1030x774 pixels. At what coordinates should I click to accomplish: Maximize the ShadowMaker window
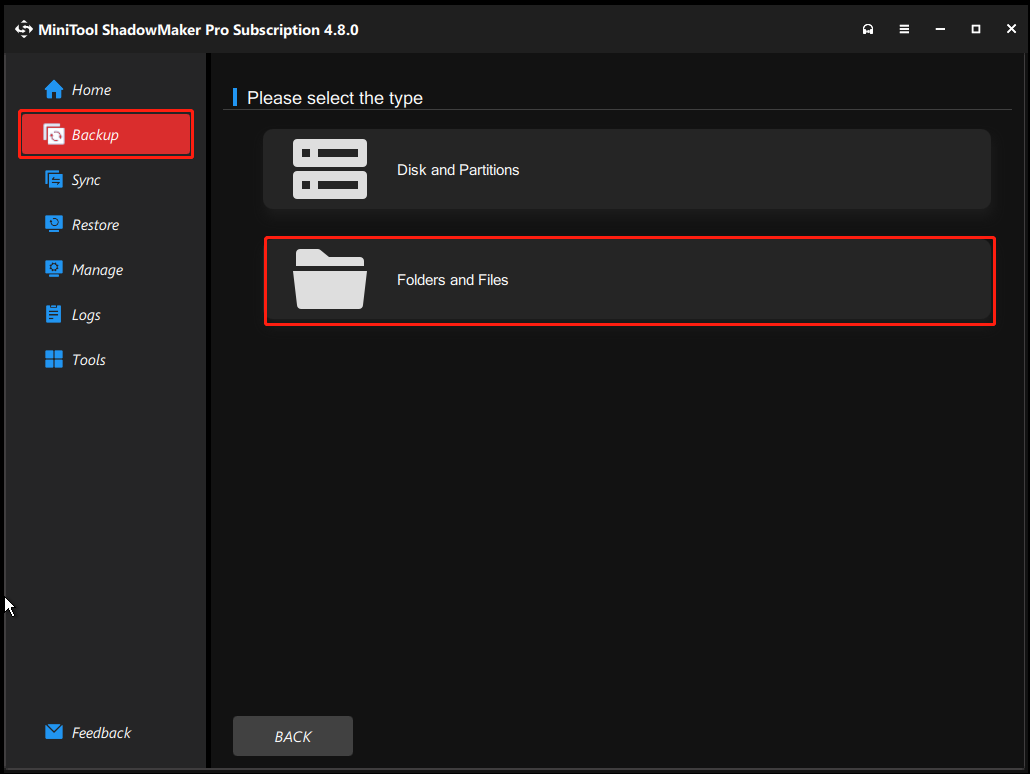coord(976,29)
